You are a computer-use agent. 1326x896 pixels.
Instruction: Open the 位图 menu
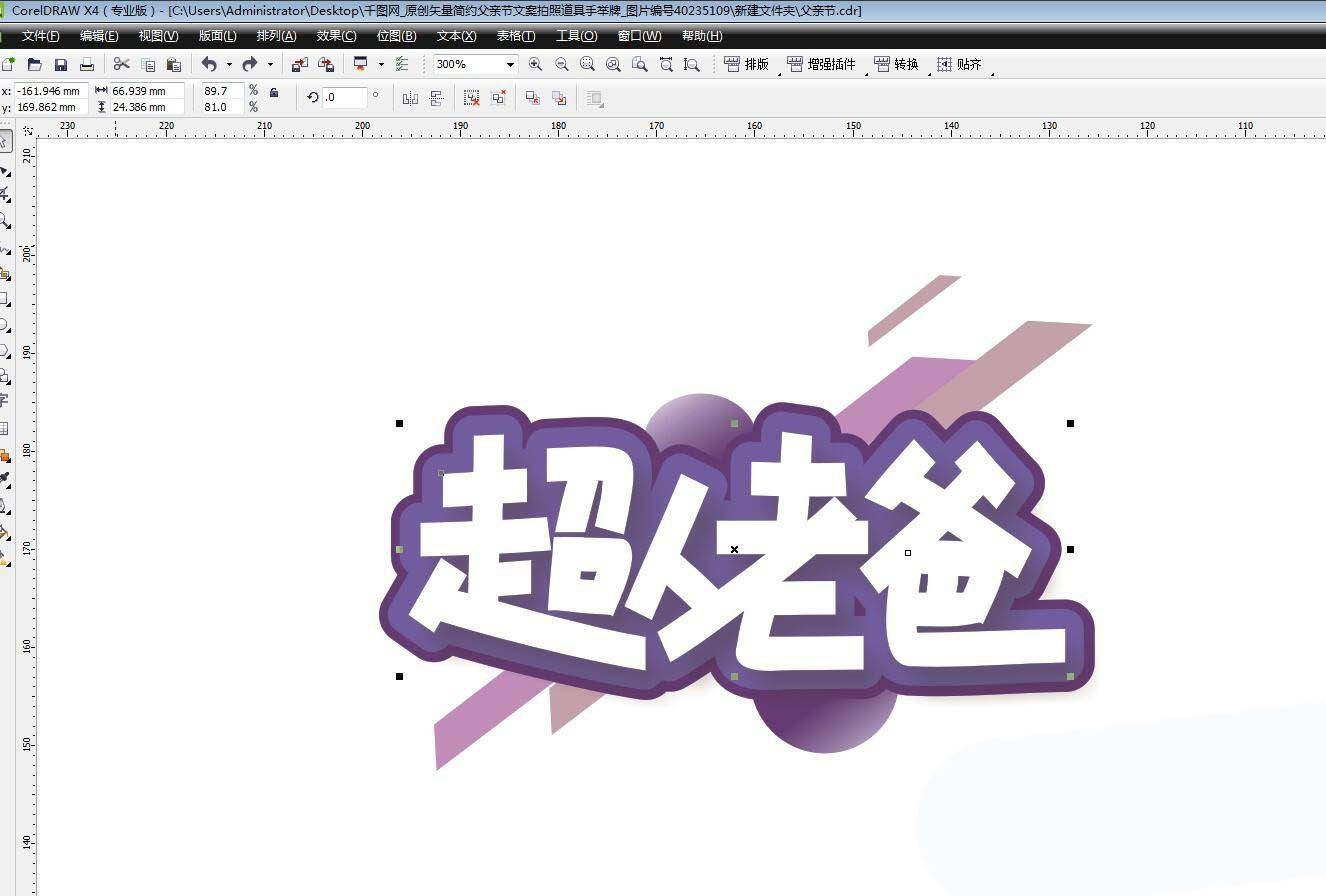pyautogui.click(x=396, y=36)
